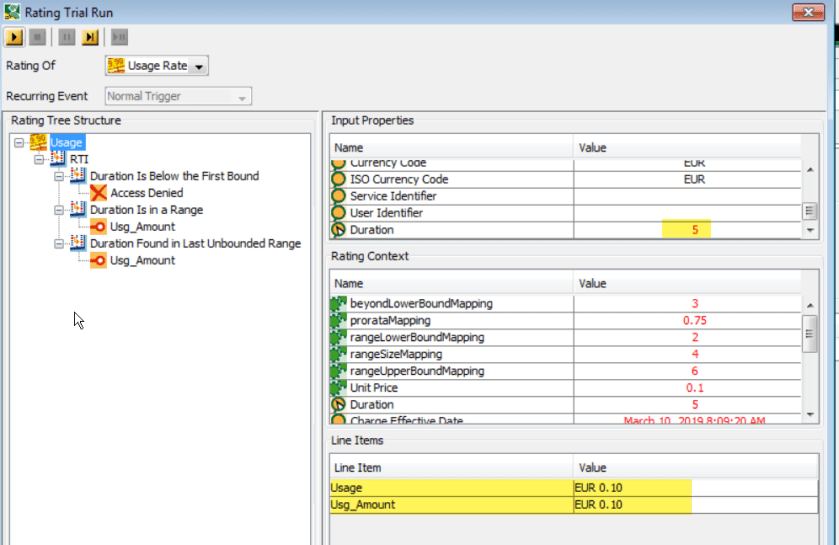The height and width of the screenshot is (545, 839).
Task: Select the Access Denied red X icon
Action: (x=99, y=193)
